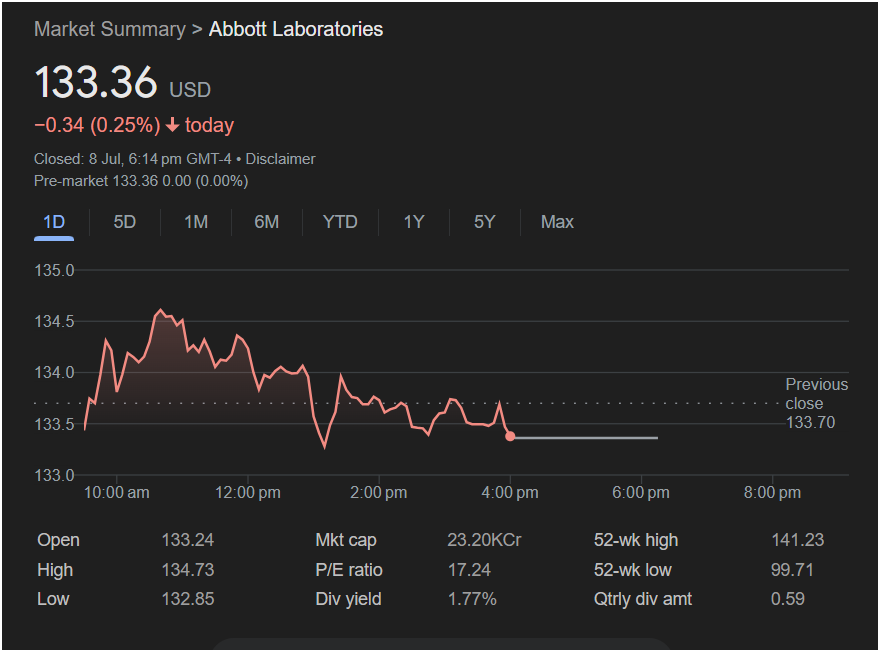Click the 52-wk high label
The image size is (880, 652).
(x=636, y=540)
